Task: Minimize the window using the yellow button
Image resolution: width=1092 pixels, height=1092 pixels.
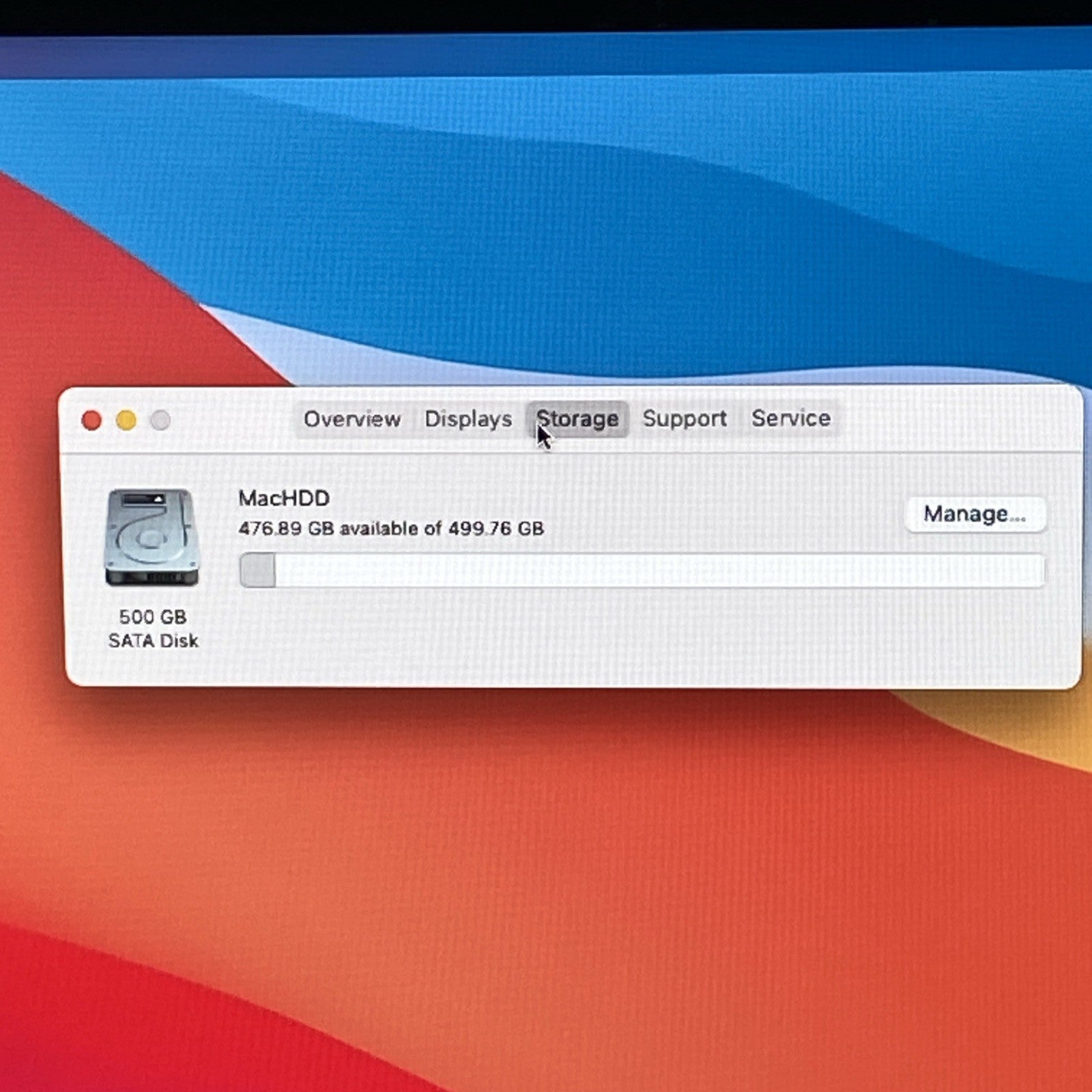Action: (126, 420)
